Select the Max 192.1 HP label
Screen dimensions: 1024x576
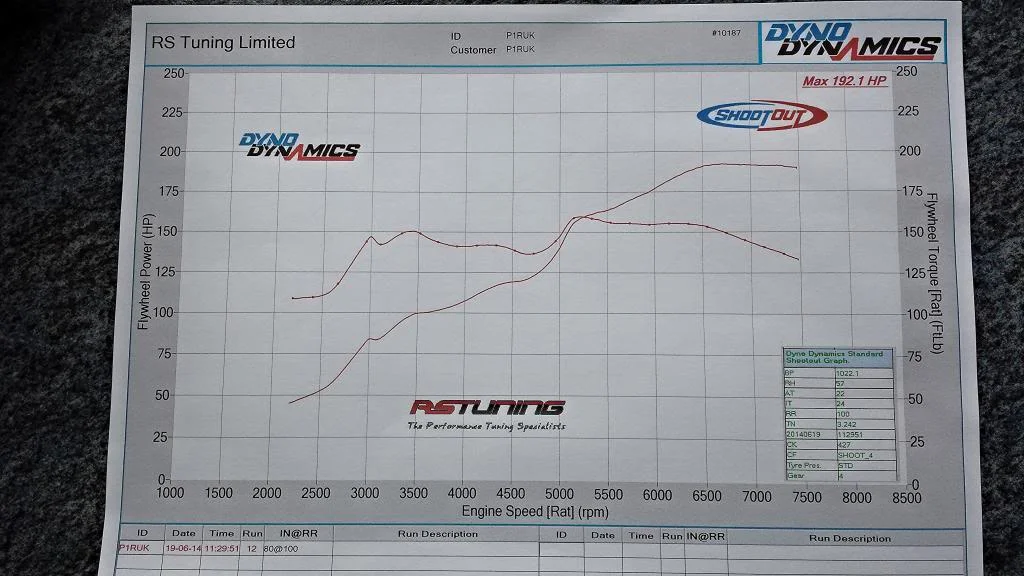(844, 81)
